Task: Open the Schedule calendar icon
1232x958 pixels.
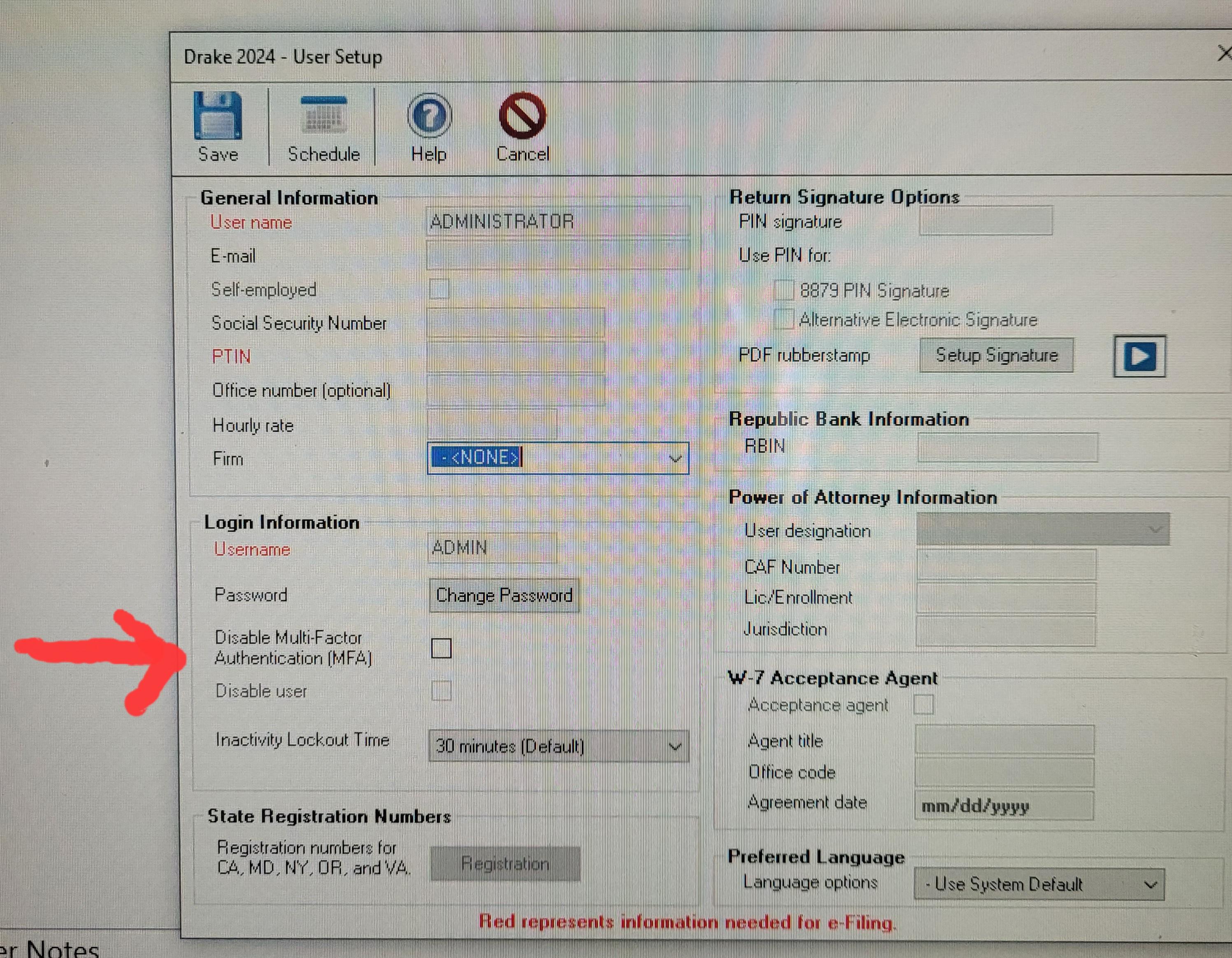Action: pos(324,116)
